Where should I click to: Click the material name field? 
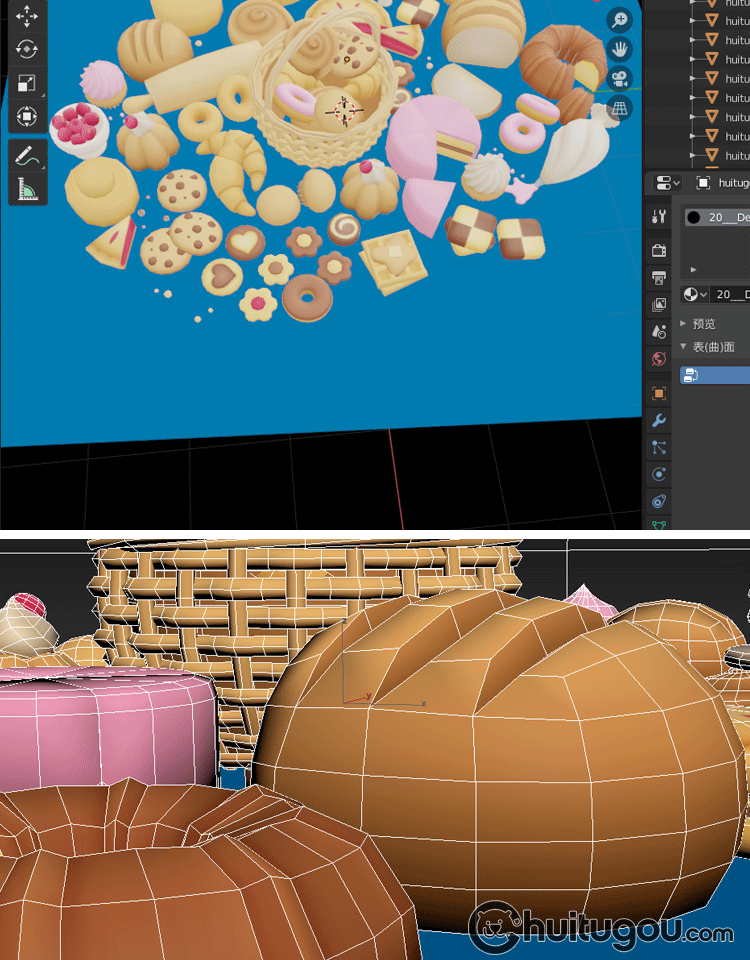click(731, 294)
